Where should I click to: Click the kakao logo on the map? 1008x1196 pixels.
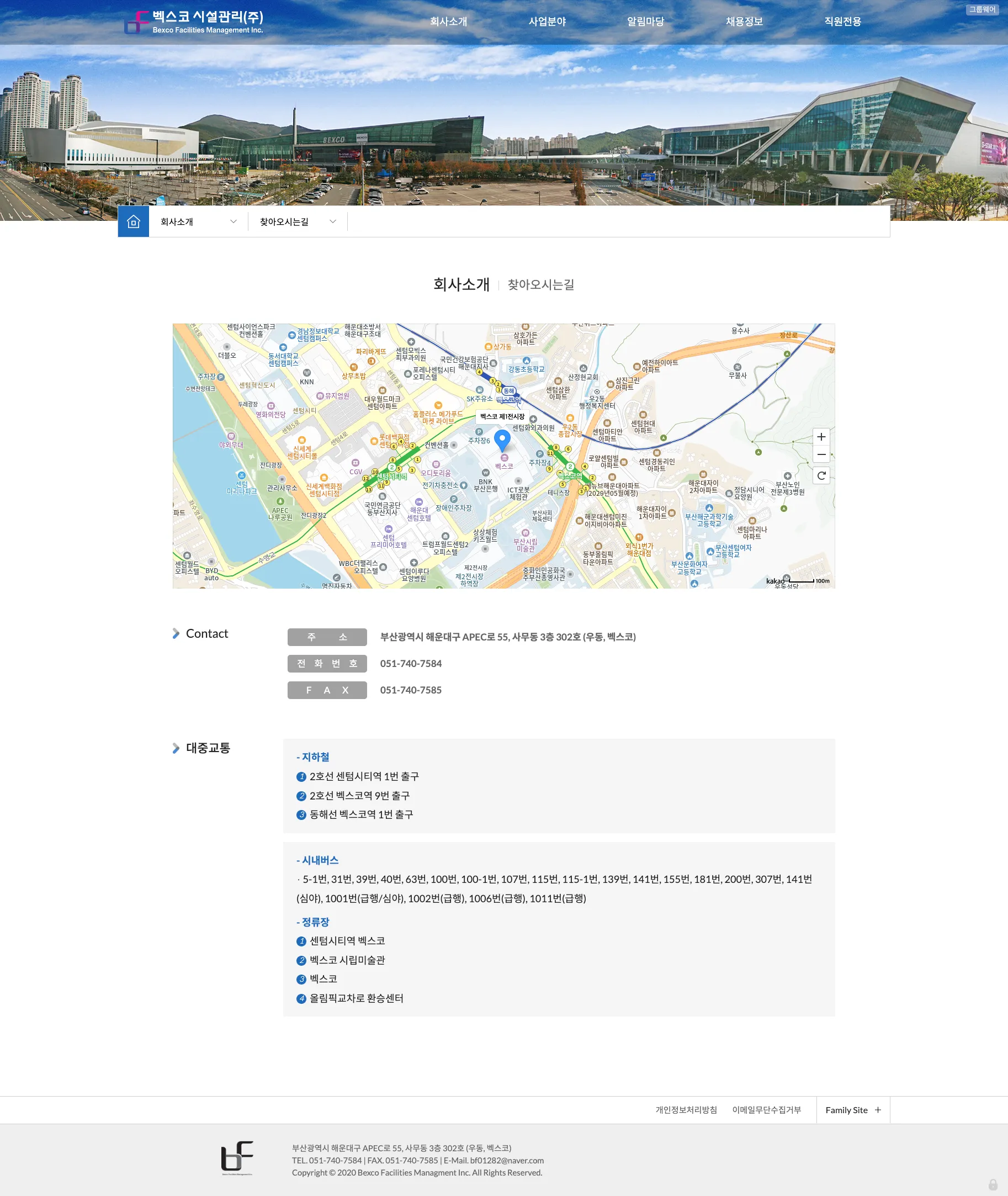coord(776,581)
